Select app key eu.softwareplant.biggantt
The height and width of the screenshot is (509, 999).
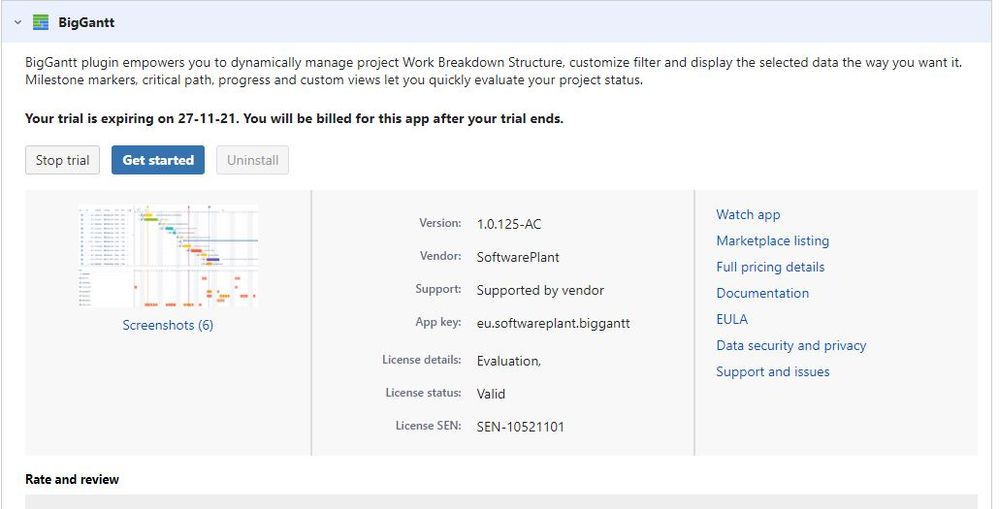[x=553, y=324]
